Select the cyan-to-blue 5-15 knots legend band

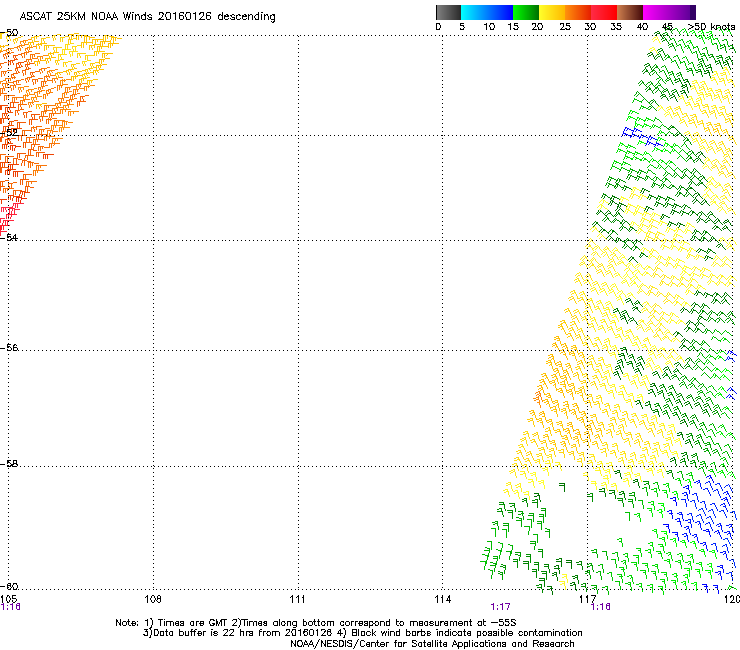[x=487, y=12]
